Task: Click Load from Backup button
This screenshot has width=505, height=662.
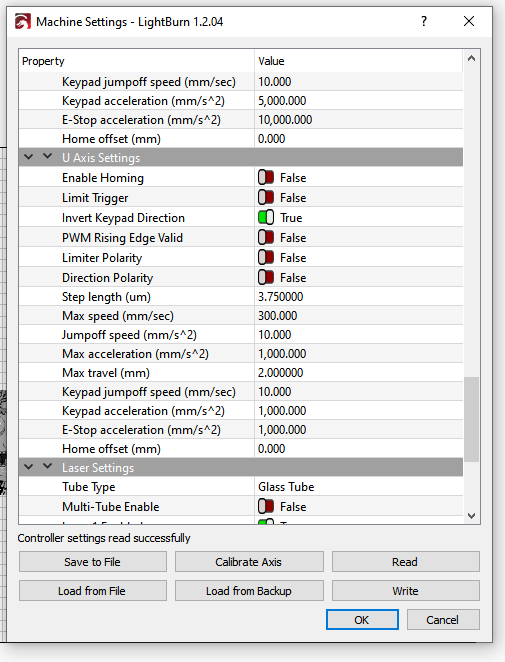Action: [249, 591]
